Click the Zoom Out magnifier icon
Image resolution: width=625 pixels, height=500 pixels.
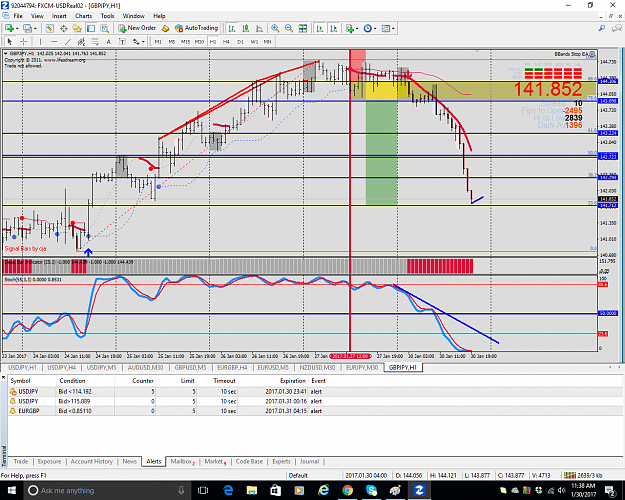coord(289,28)
